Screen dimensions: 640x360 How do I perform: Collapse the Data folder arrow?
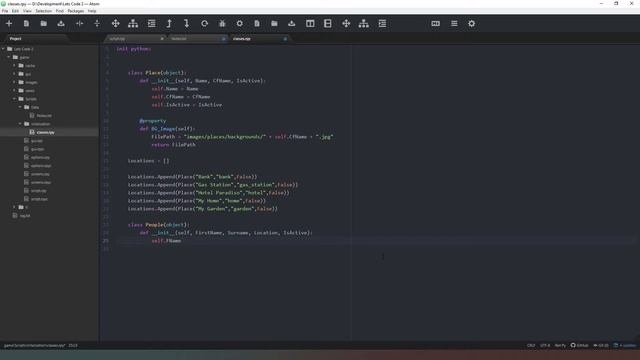tap(20, 107)
